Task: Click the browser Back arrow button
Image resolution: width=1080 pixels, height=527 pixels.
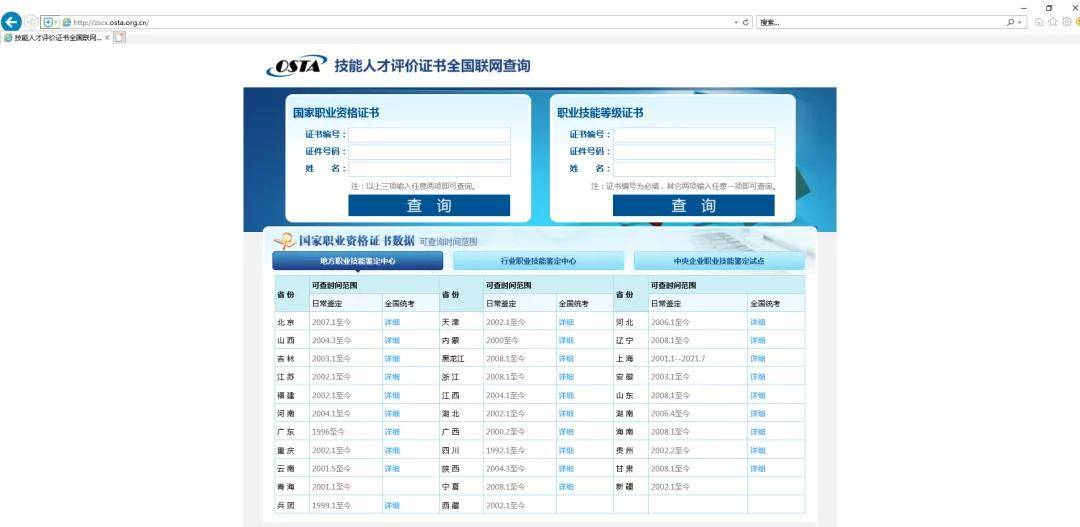Action: tap(10, 22)
